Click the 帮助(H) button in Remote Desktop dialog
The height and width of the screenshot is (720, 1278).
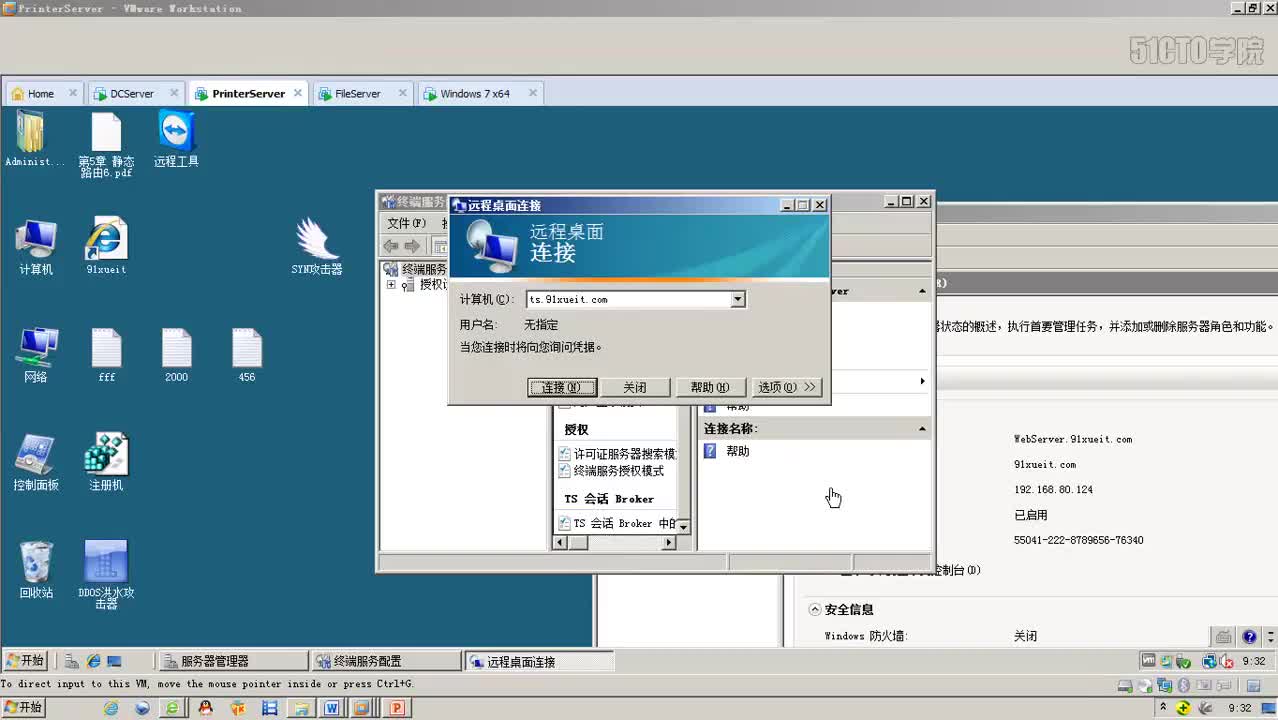point(710,387)
